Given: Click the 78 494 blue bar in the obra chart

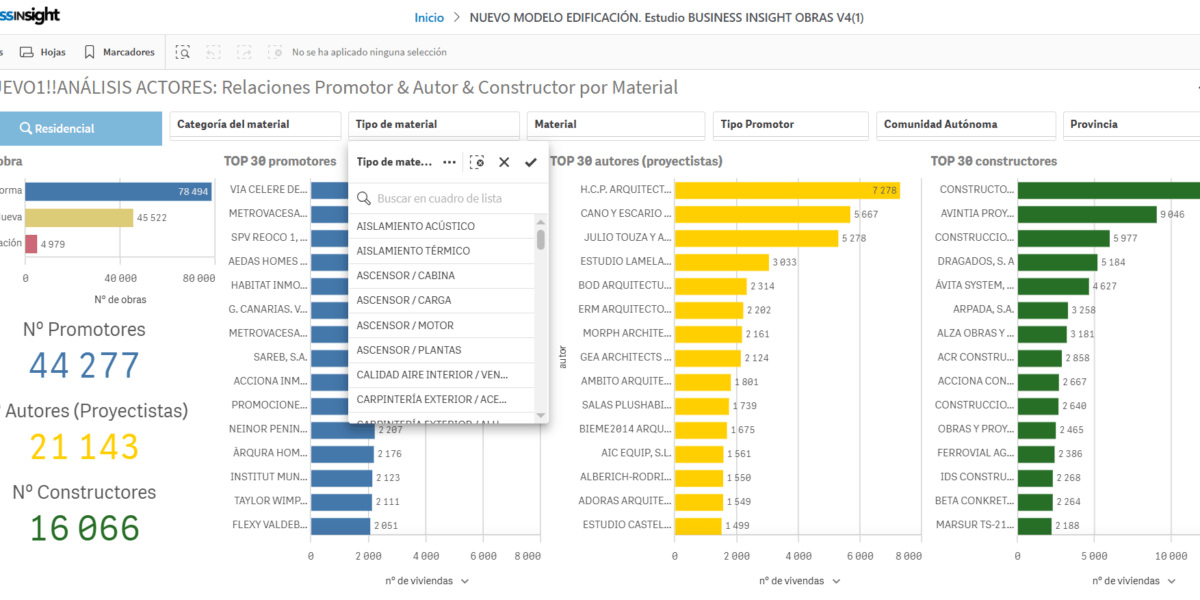Looking at the screenshot, I should (118, 192).
